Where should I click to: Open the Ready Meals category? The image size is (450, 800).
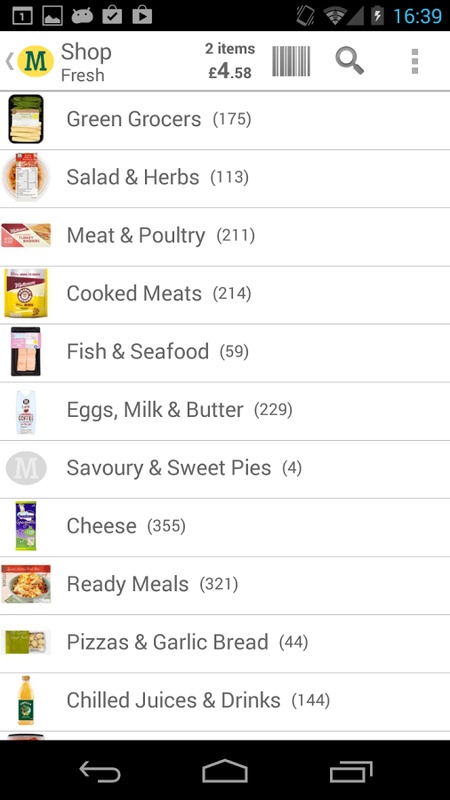(225, 585)
